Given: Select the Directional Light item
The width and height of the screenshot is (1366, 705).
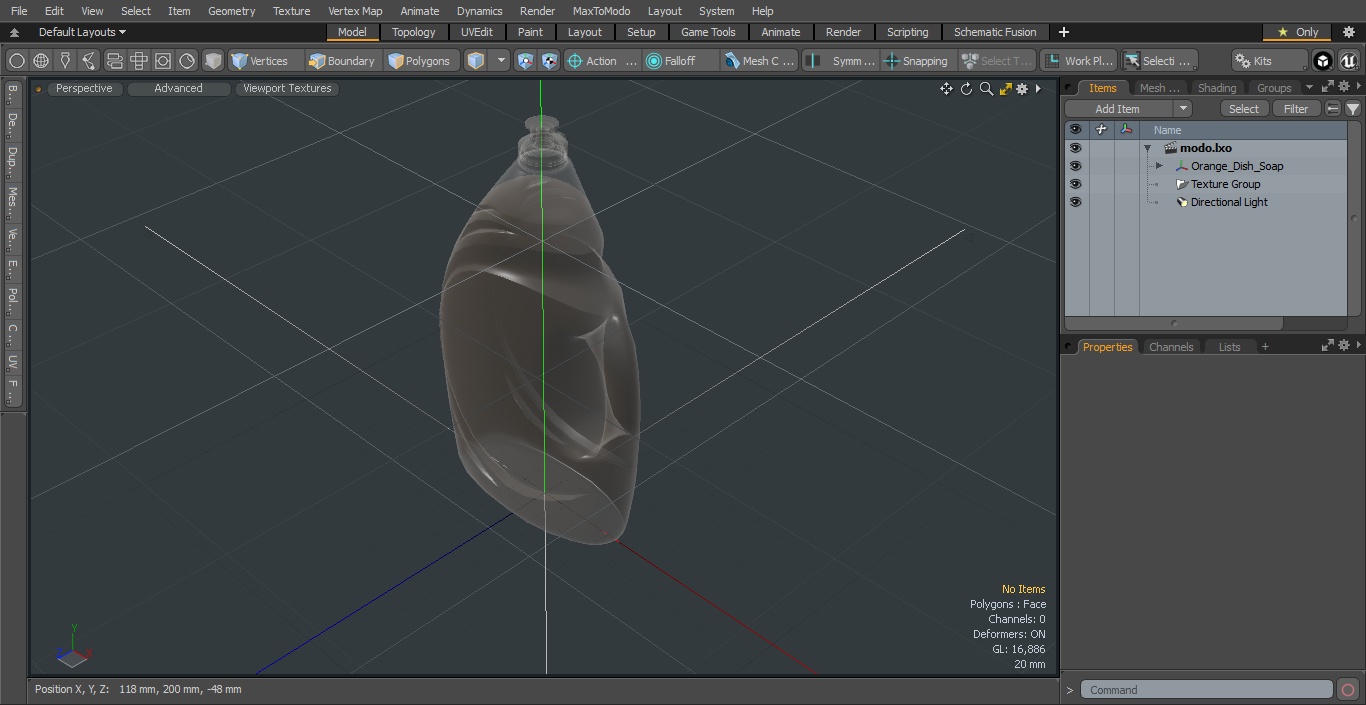Looking at the screenshot, I should pos(1229,202).
